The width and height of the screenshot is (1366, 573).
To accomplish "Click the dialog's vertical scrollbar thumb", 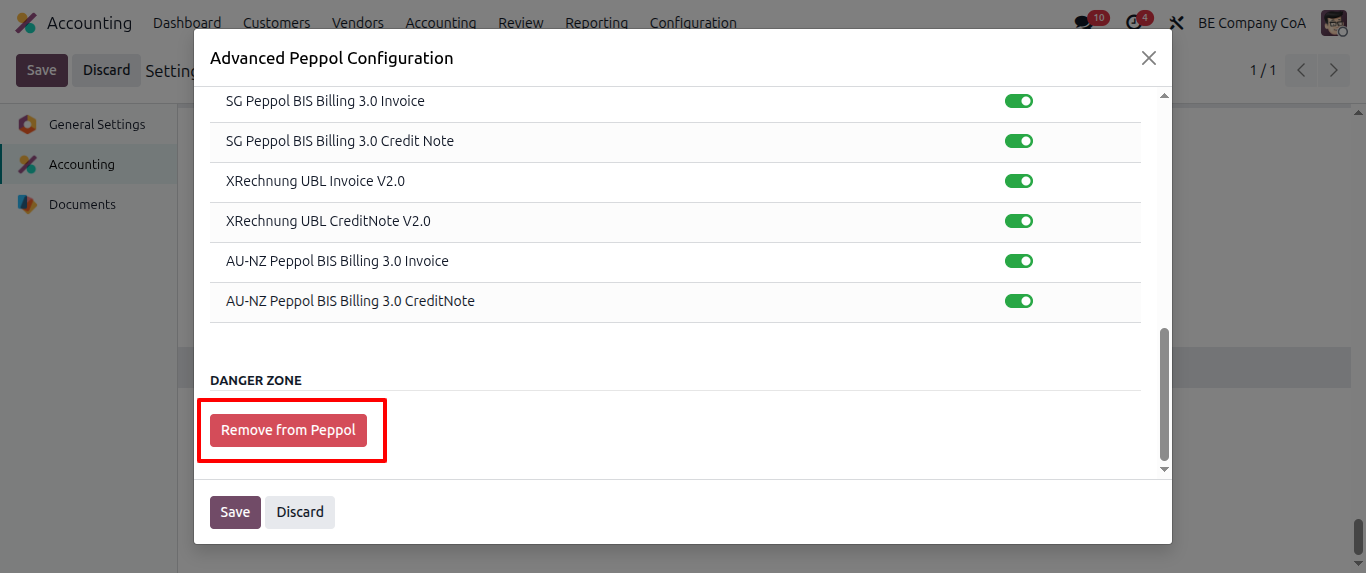I will [1163, 393].
